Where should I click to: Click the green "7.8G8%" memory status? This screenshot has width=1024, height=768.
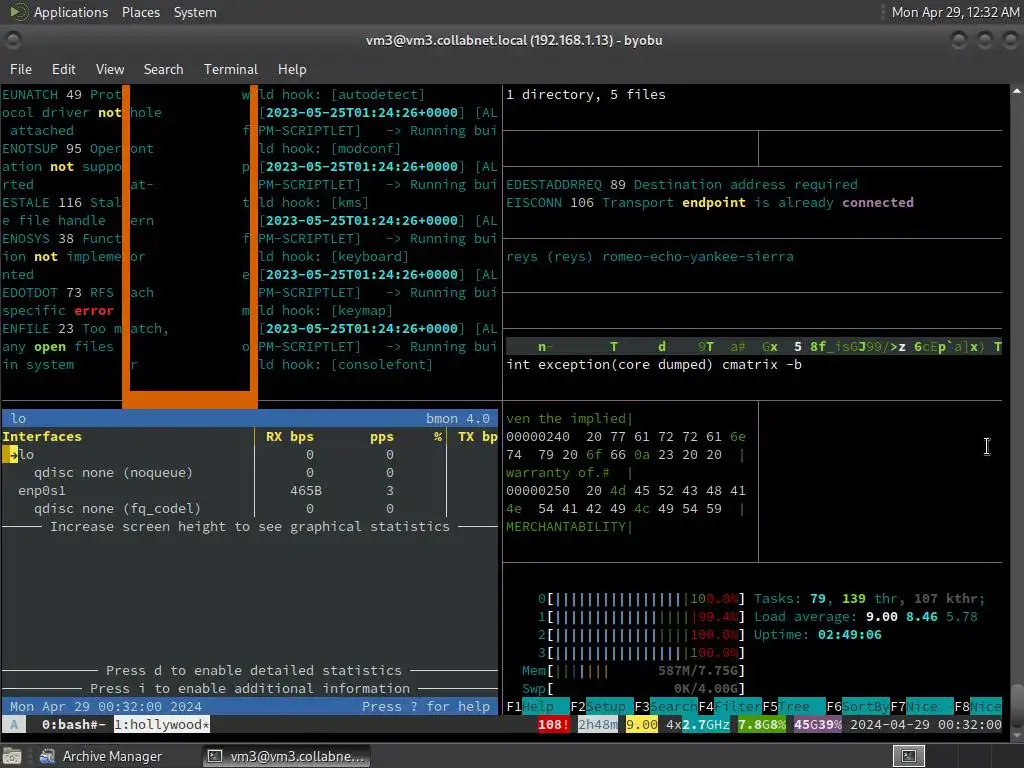click(762, 724)
